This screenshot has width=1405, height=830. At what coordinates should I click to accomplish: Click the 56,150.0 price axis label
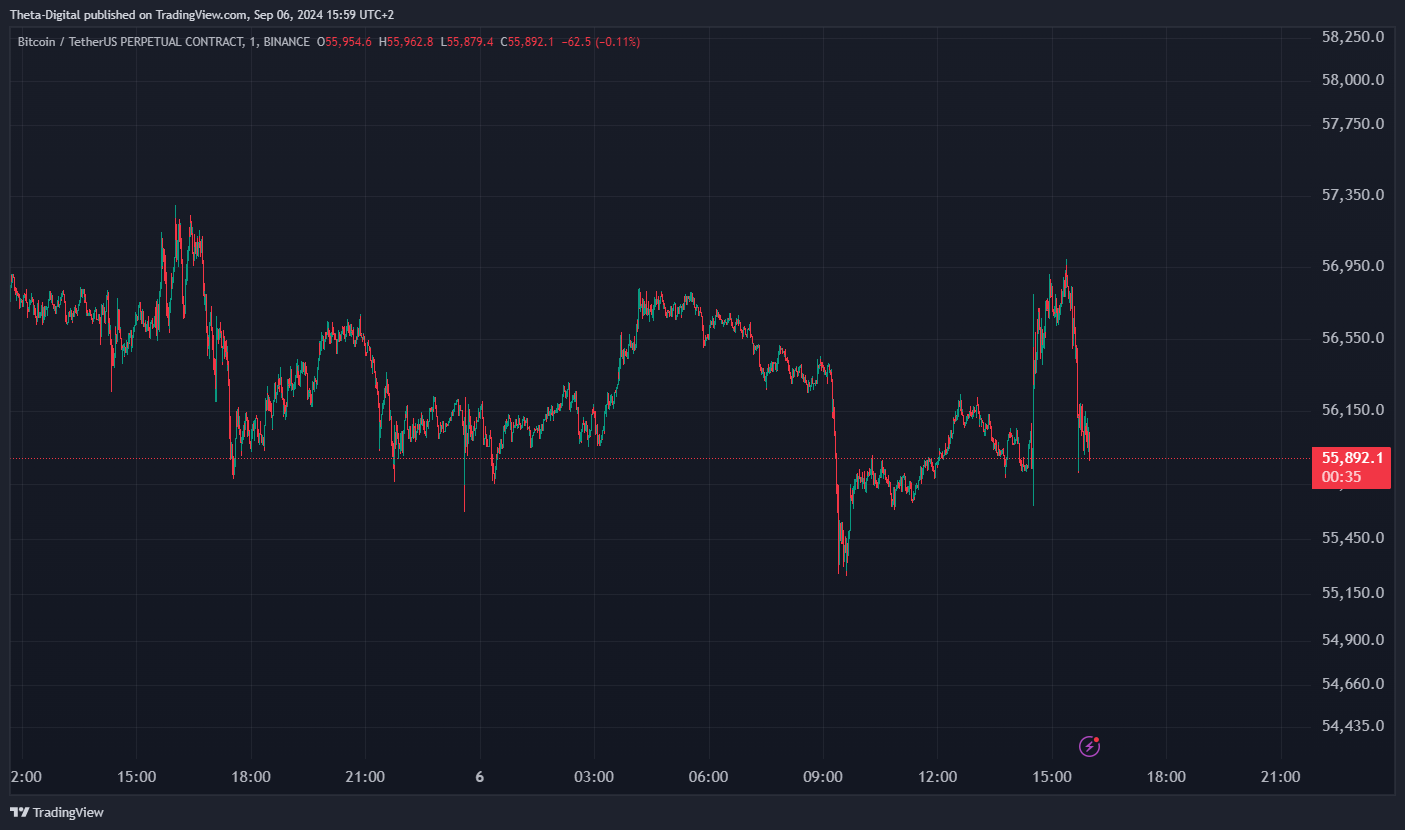(1352, 410)
